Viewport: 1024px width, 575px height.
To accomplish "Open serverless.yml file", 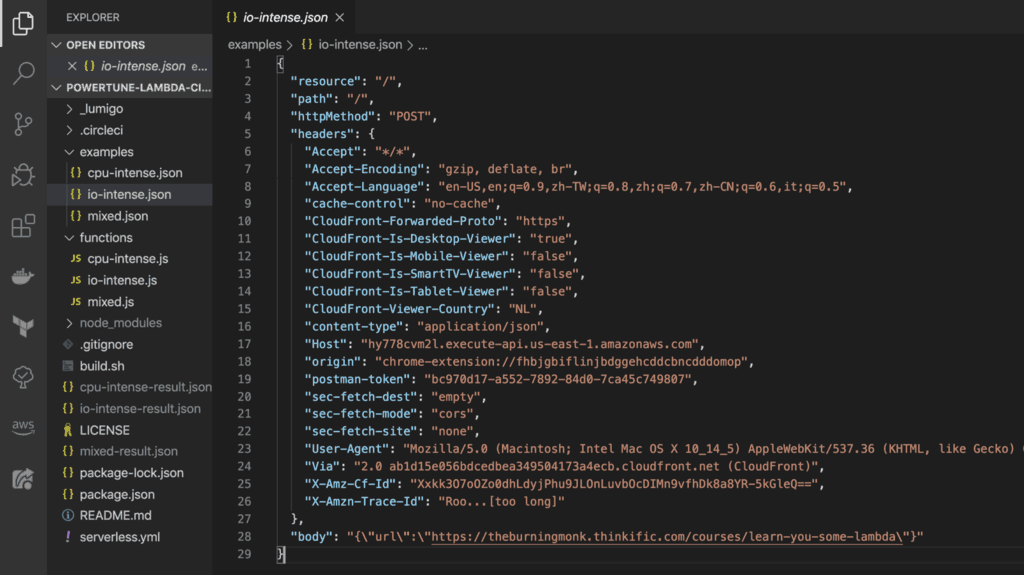I will (x=119, y=537).
